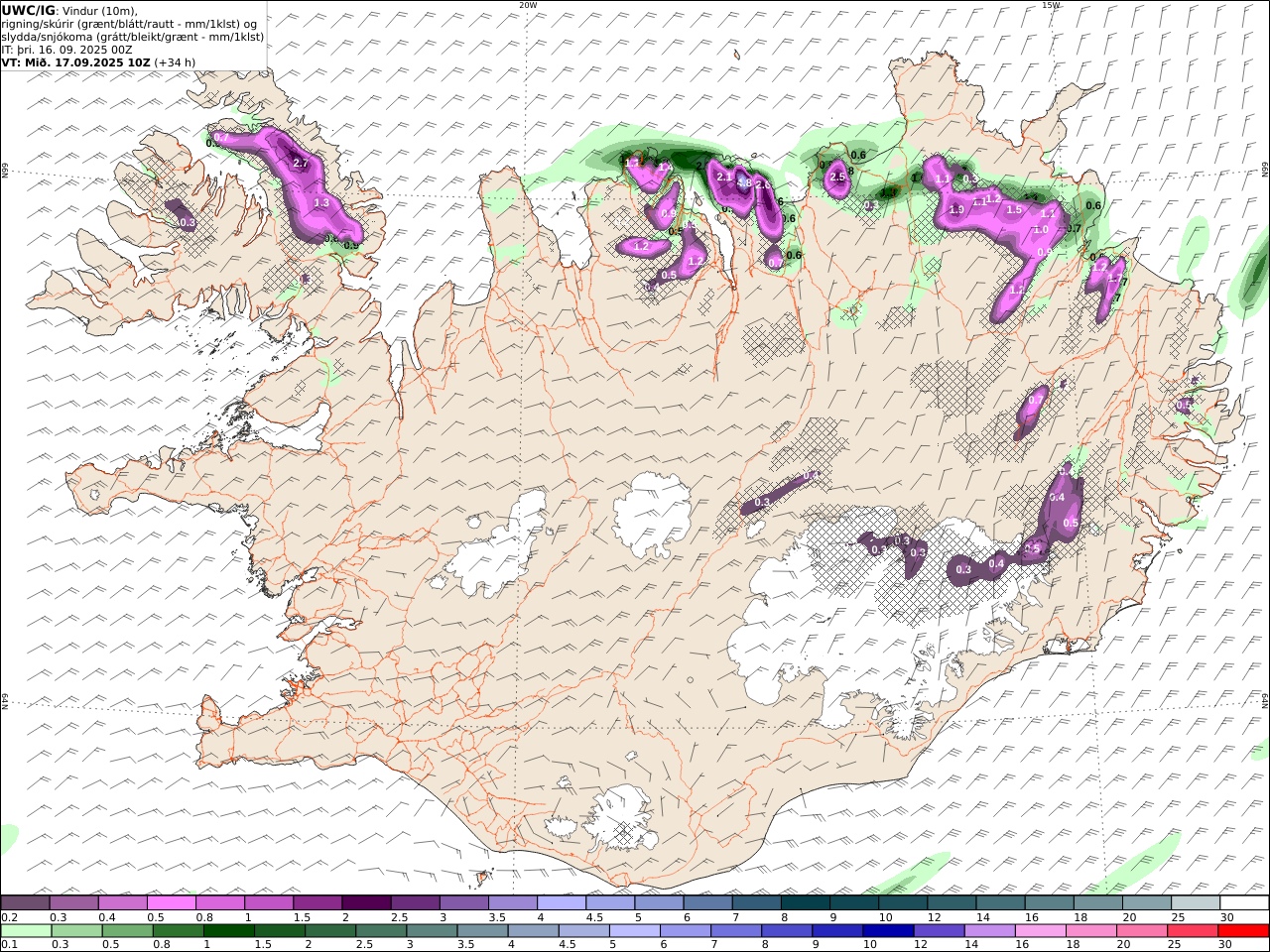Click the '1.9' precipitation value in the northeast
The width and height of the screenshot is (1270, 952).
pyautogui.click(x=956, y=210)
